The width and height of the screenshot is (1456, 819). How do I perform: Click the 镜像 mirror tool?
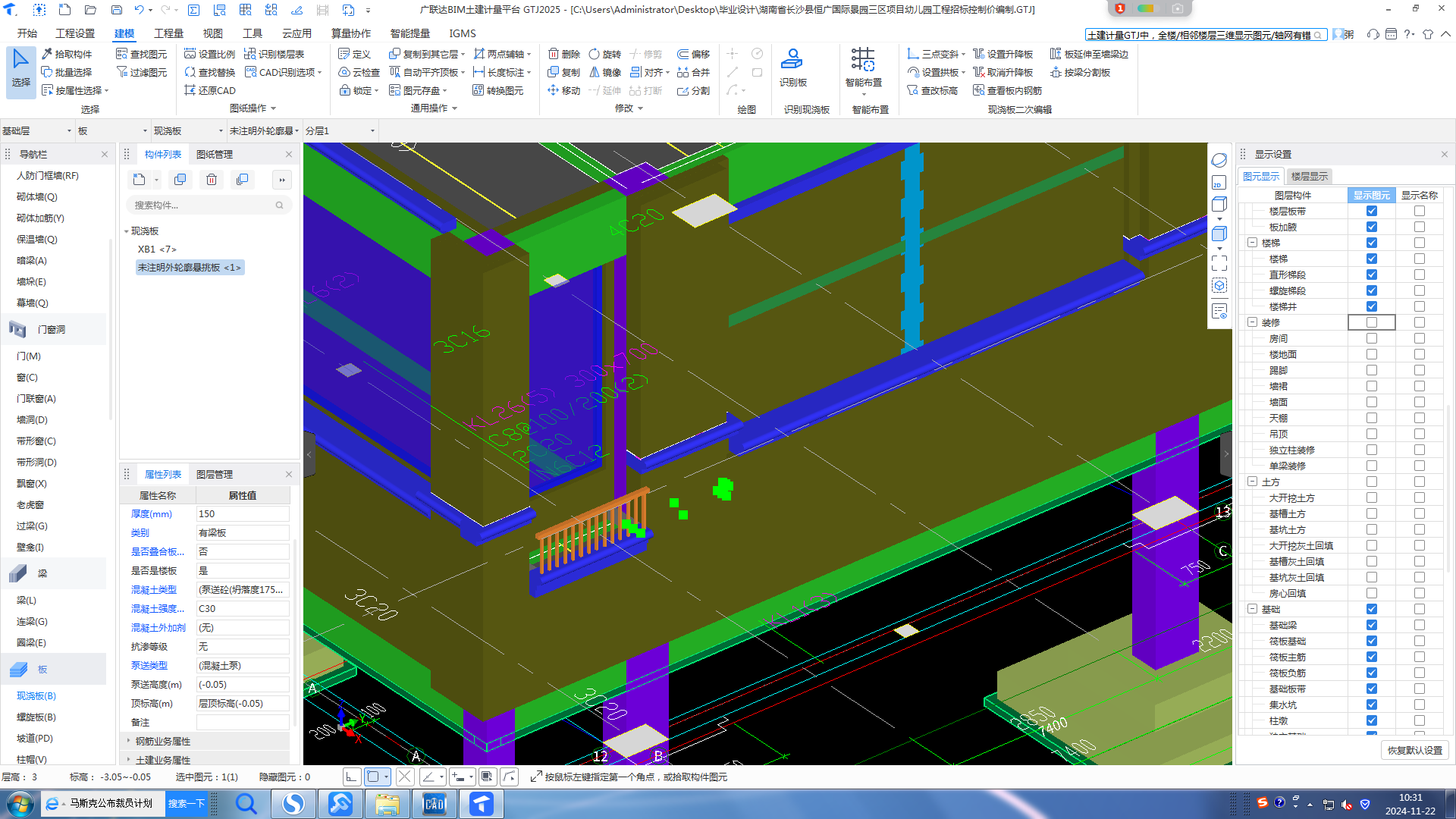point(605,72)
